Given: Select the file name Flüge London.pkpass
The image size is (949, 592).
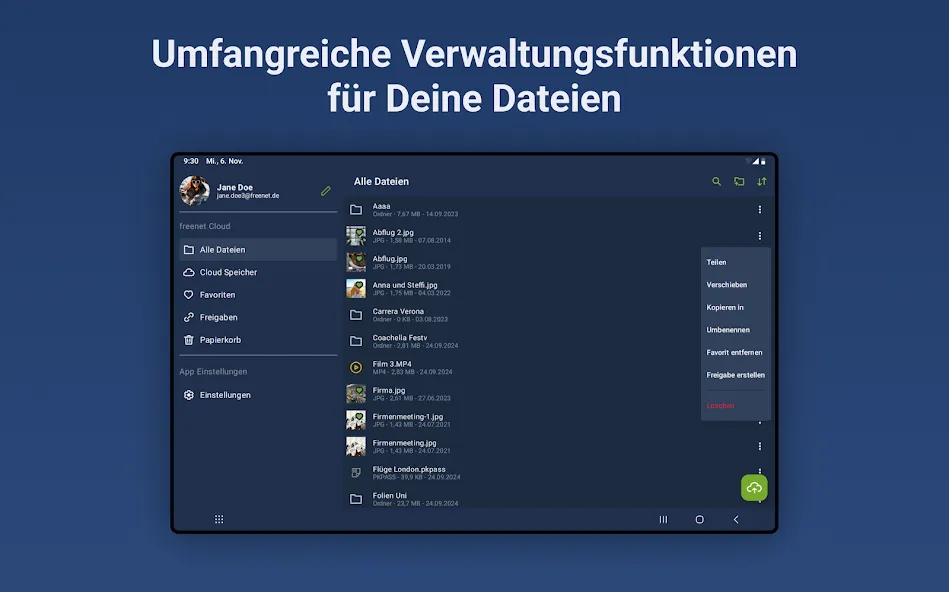Looking at the screenshot, I should [x=409, y=469].
